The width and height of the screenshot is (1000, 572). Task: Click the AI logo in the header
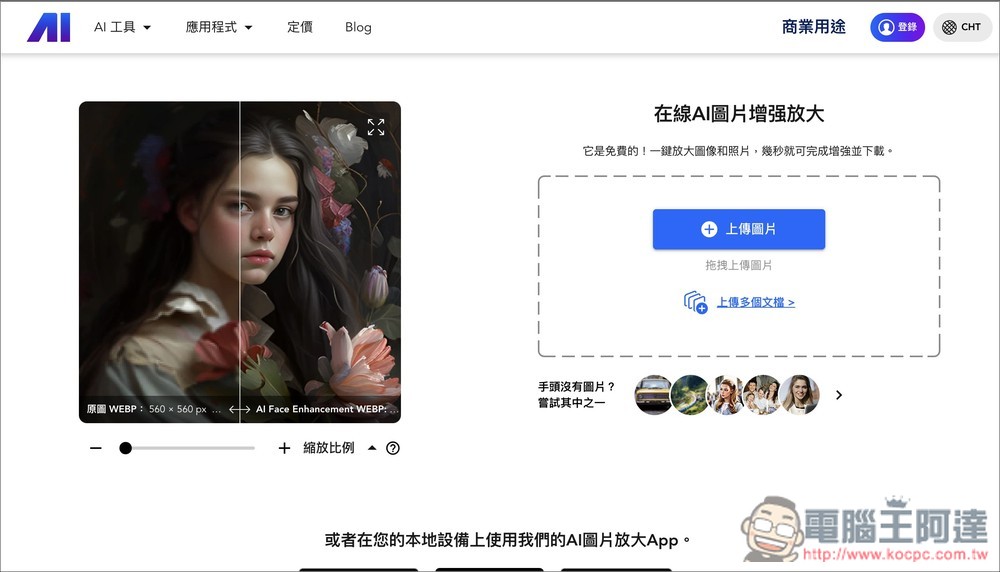[x=48, y=27]
